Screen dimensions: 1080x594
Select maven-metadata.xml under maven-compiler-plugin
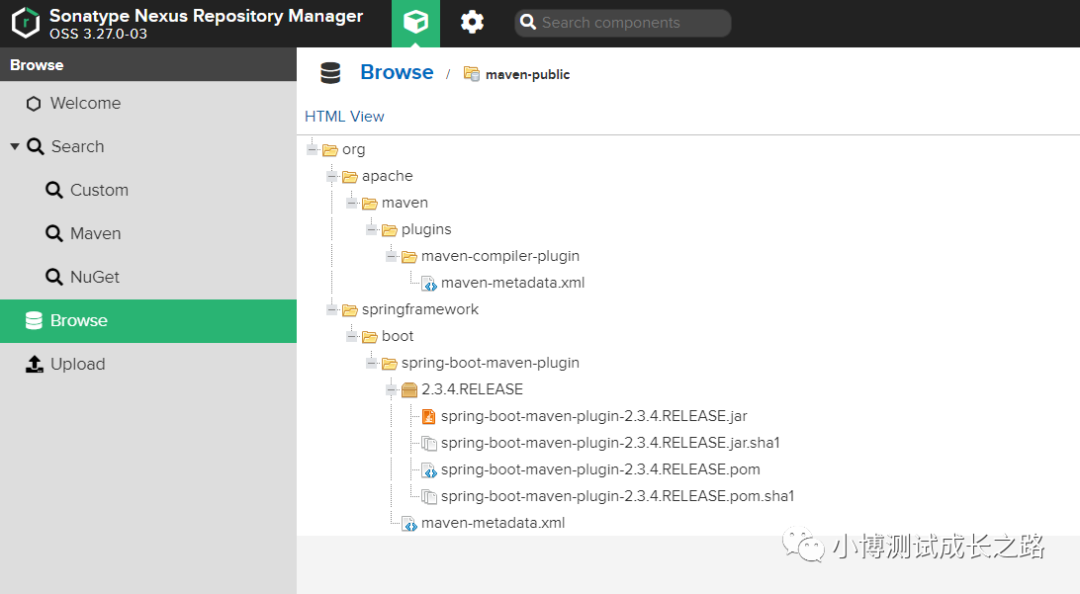click(x=512, y=283)
